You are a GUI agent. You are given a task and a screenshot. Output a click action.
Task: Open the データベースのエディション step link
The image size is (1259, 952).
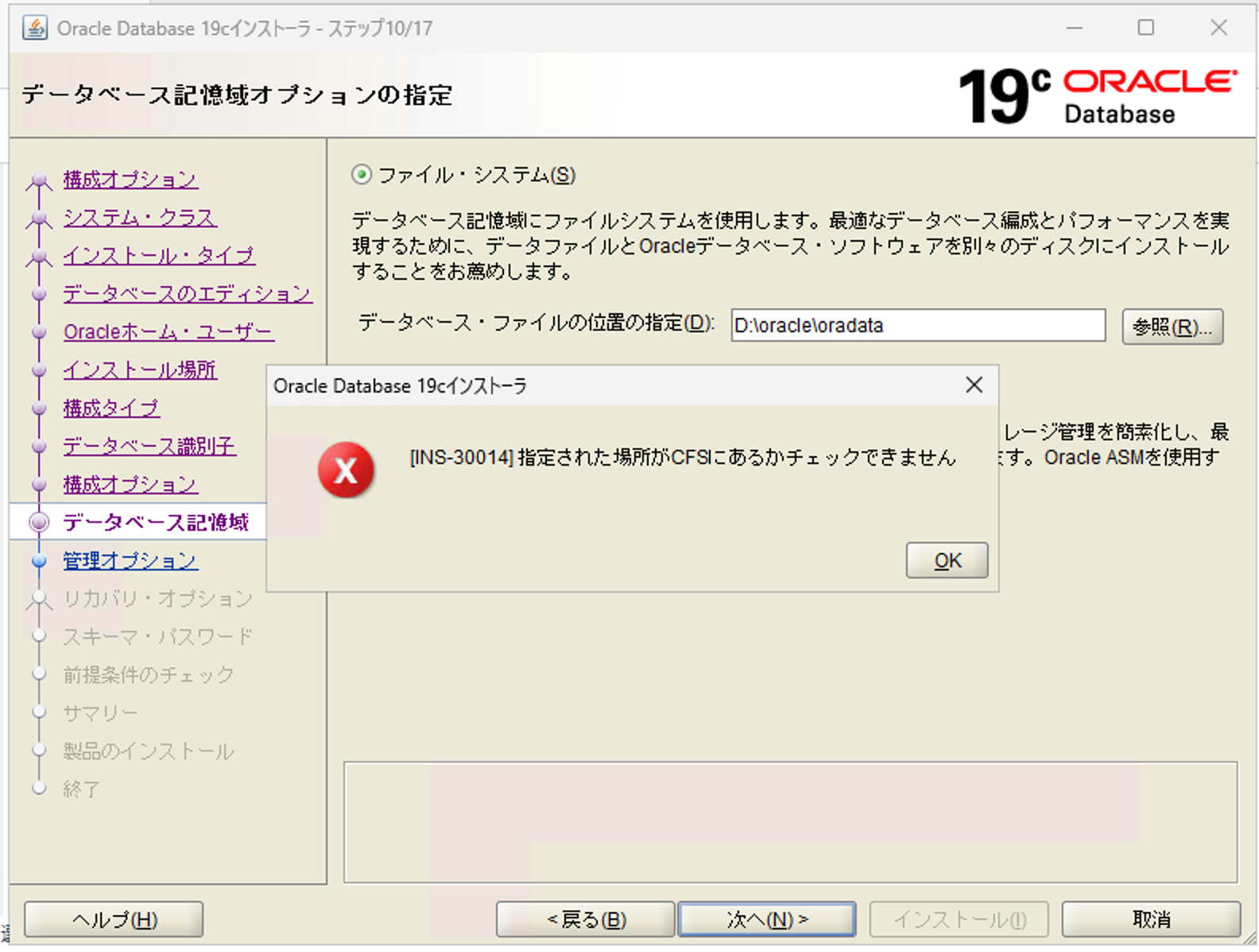188,294
